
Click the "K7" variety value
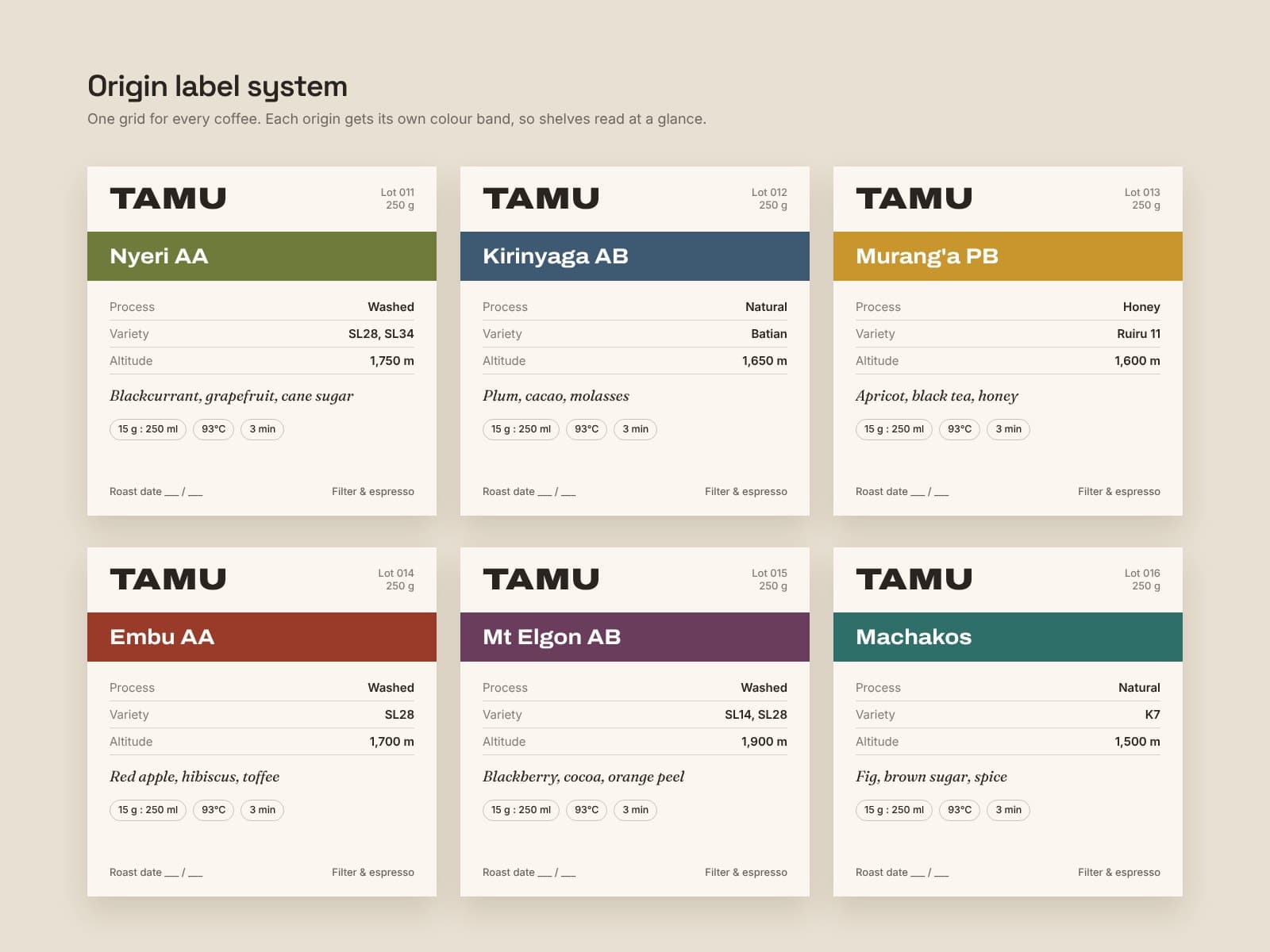pos(1153,715)
